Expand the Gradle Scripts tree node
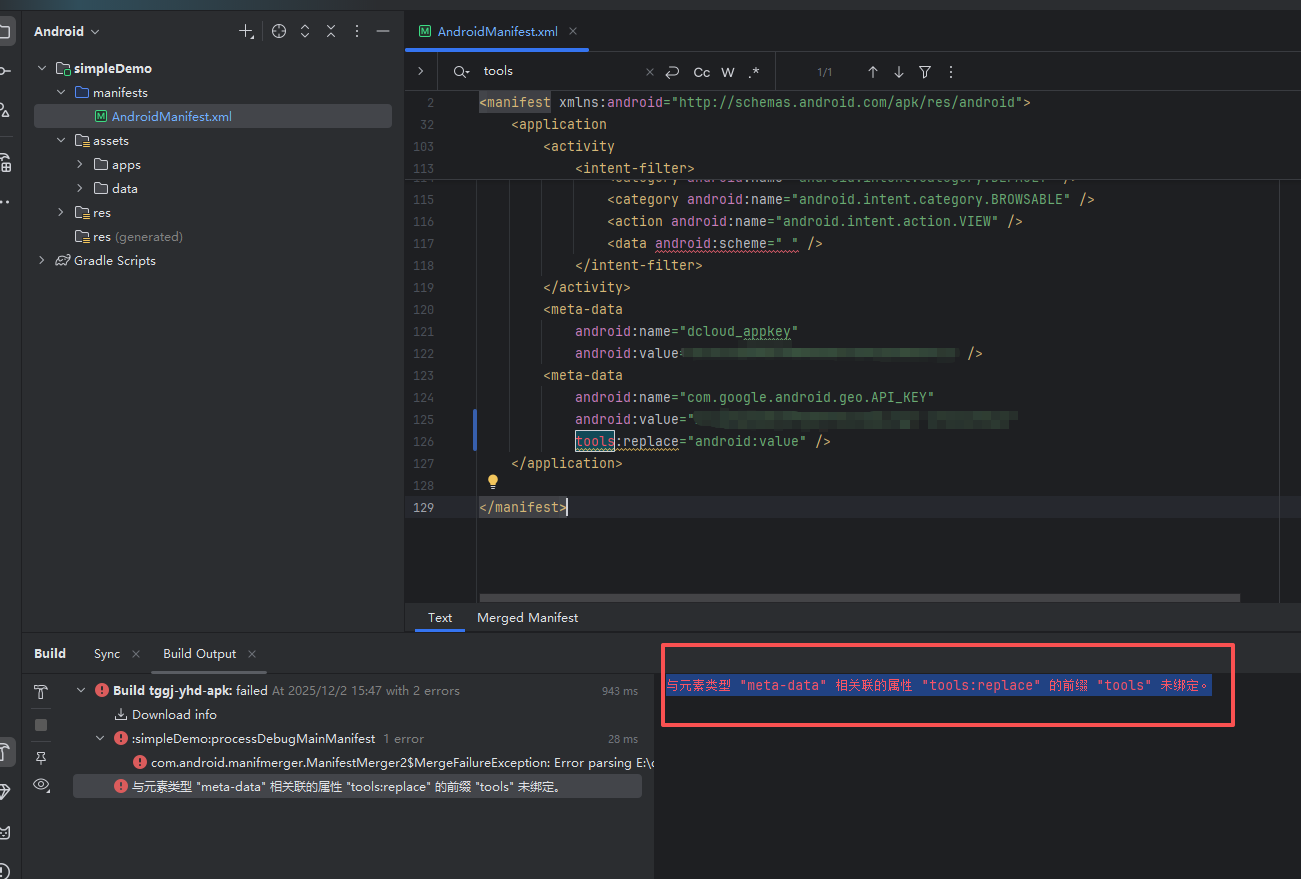 42,261
